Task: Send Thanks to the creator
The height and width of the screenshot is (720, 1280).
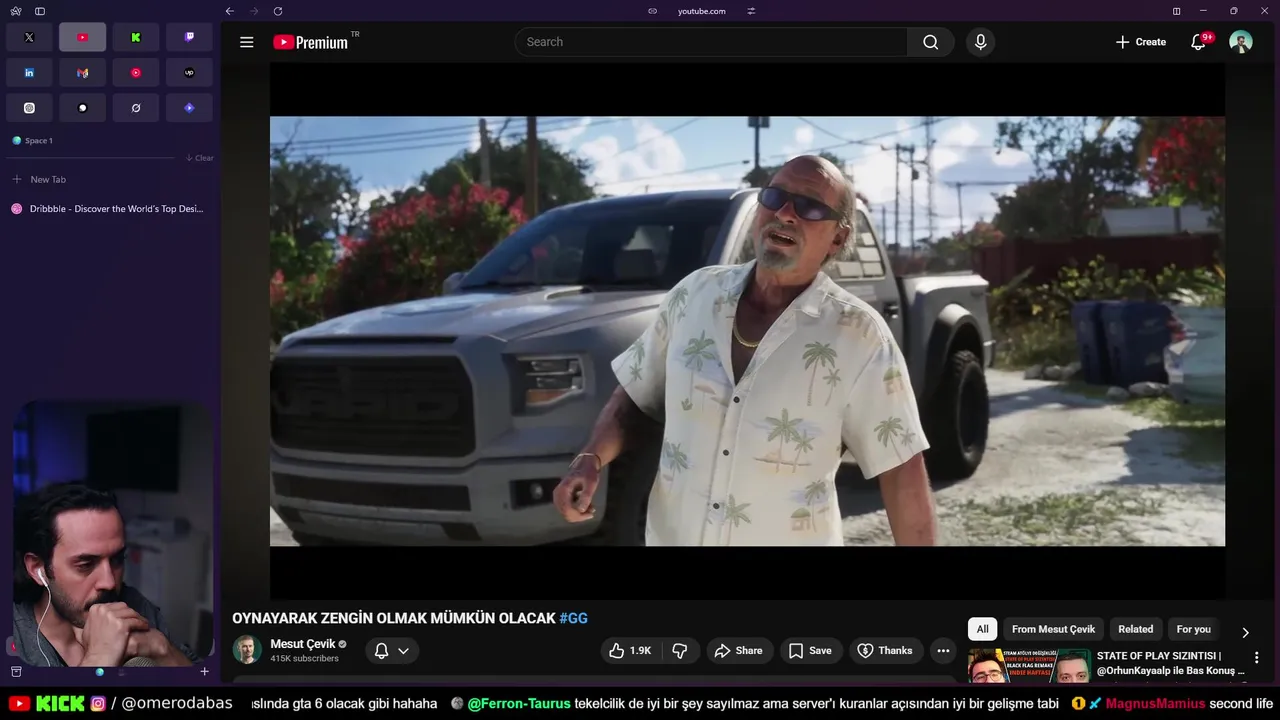Action: pyautogui.click(x=885, y=651)
